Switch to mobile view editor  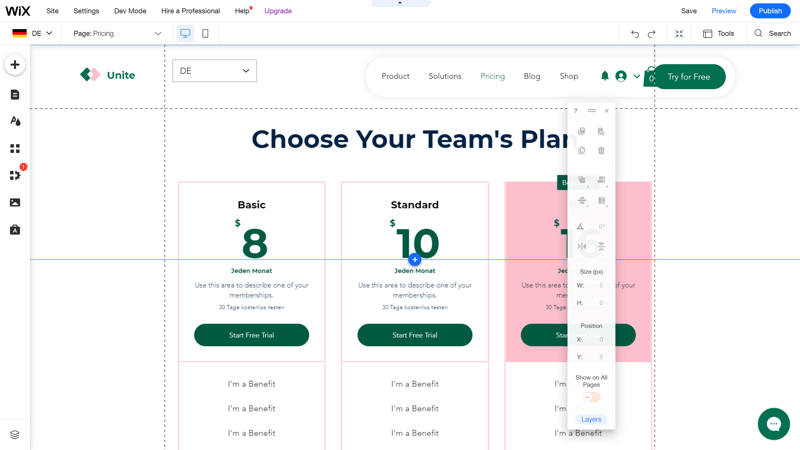205,34
